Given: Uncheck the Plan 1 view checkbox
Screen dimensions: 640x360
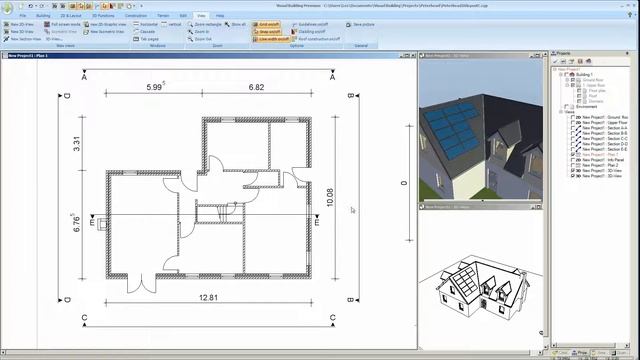Looking at the screenshot, I should click(573, 155).
